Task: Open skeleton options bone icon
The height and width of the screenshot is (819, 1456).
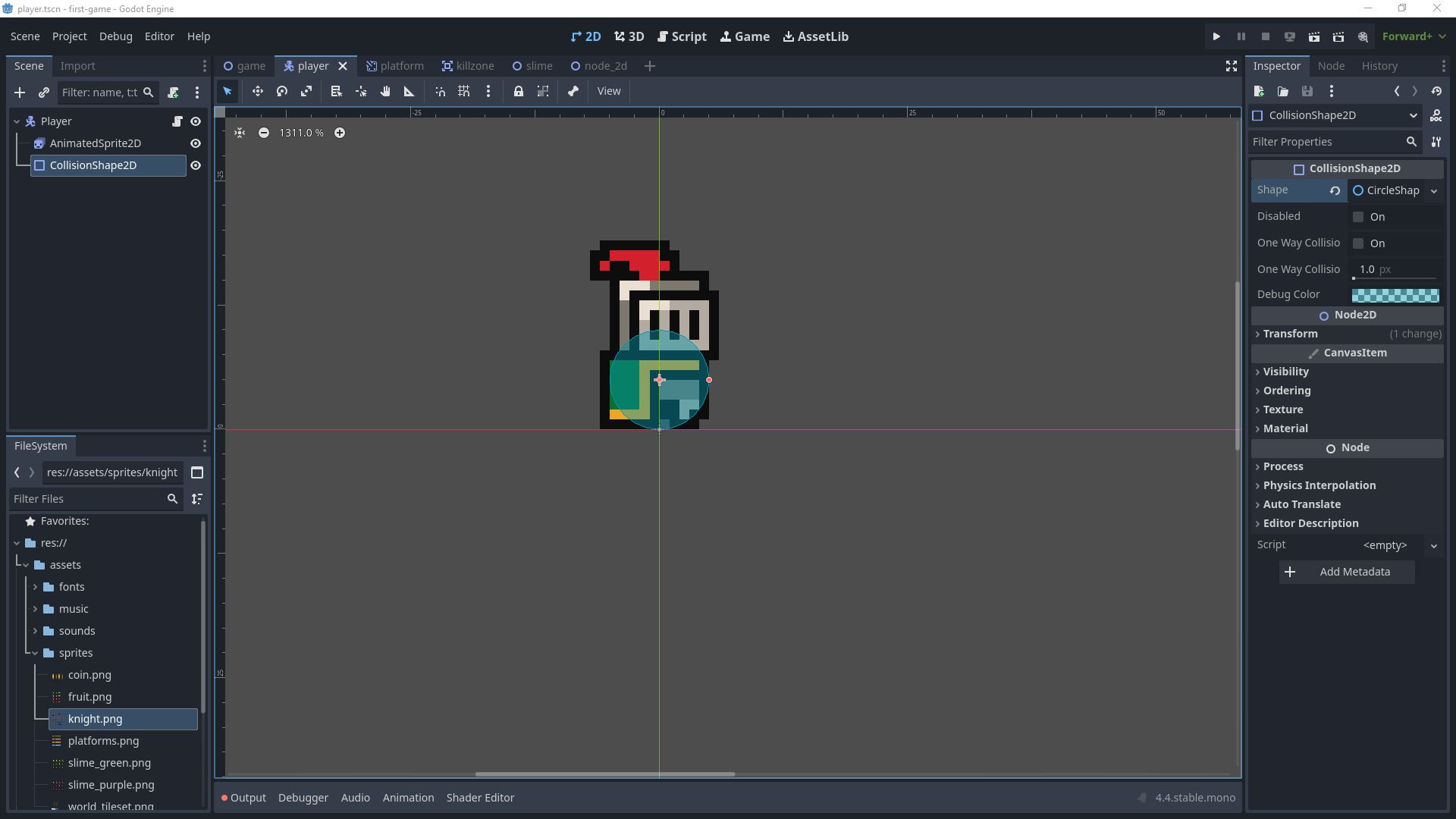Action: tap(573, 92)
